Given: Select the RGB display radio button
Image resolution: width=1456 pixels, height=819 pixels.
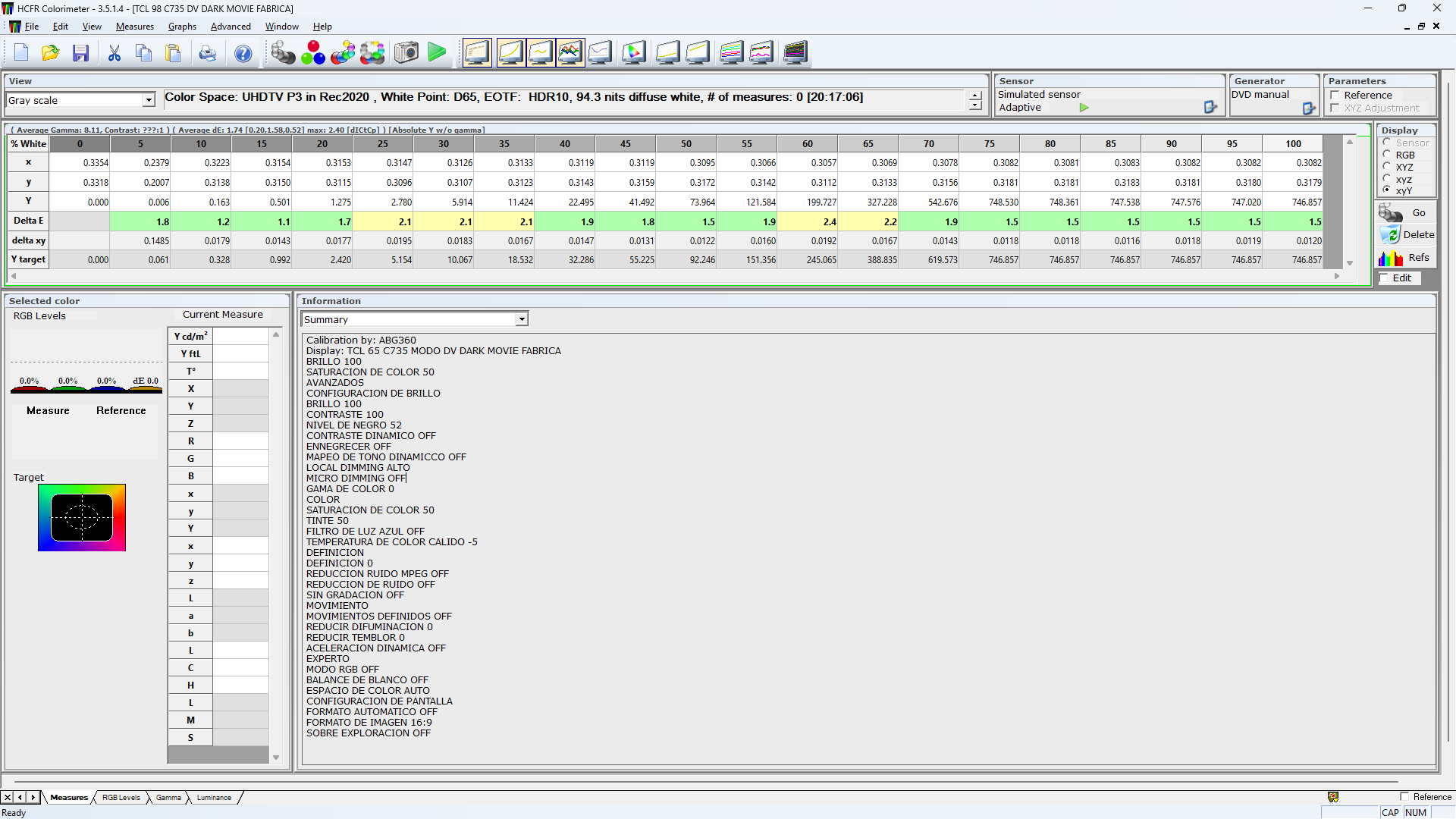Looking at the screenshot, I should pyautogui.click(x=1387, y=155).
